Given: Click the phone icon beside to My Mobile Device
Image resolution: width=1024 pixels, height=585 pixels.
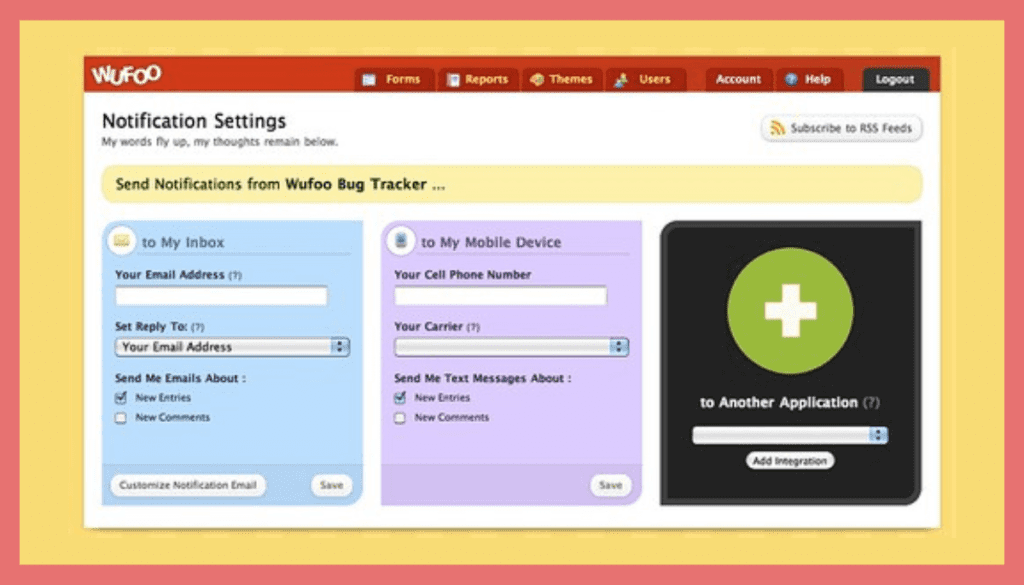Looking at the screenshot, I should [x=400, y=241].
